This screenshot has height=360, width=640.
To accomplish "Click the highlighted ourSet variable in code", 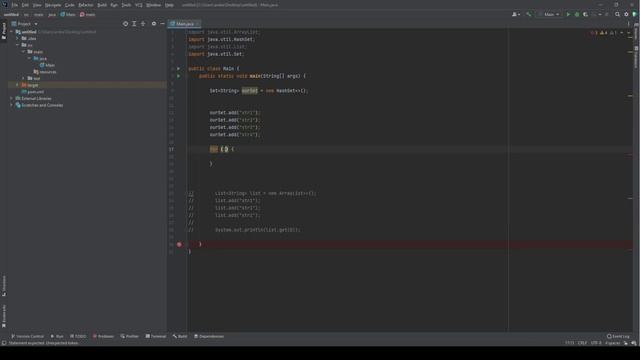I will tap(249, 91).
